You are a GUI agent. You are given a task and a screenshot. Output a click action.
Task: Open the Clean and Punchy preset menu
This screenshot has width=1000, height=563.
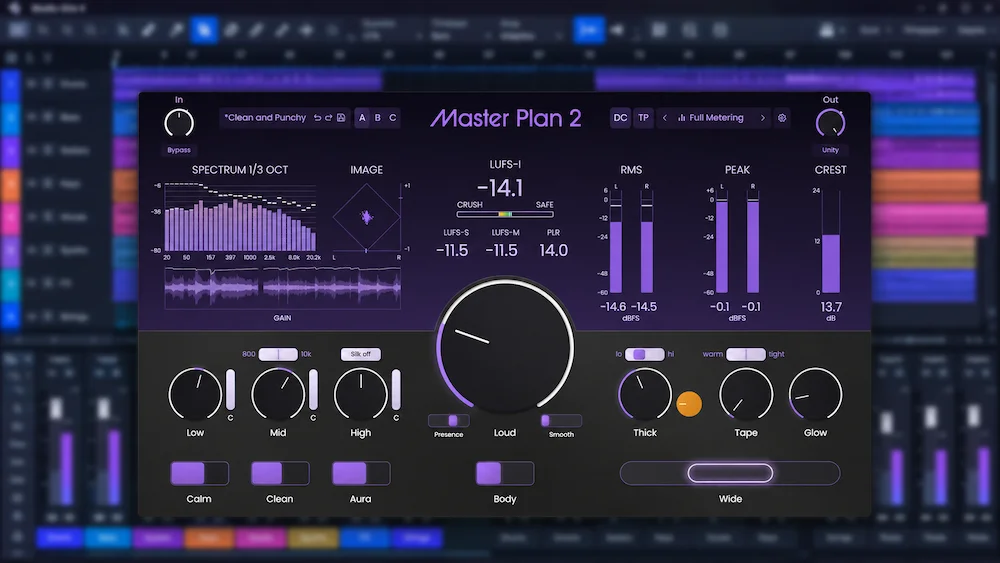click(x=265, y=118)
